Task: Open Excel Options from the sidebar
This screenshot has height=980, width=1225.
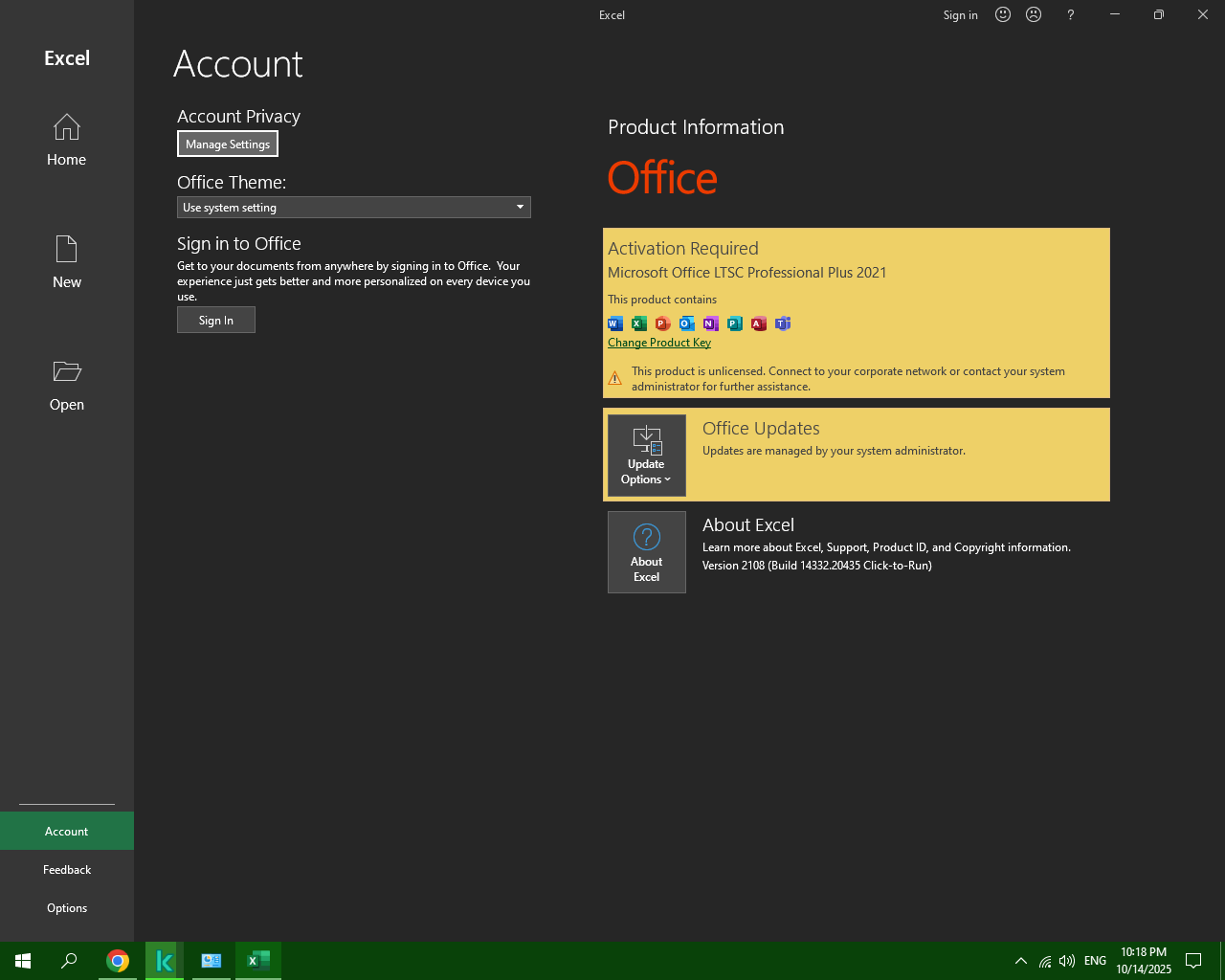Action: pyautogui.click(x=67, y=908)
